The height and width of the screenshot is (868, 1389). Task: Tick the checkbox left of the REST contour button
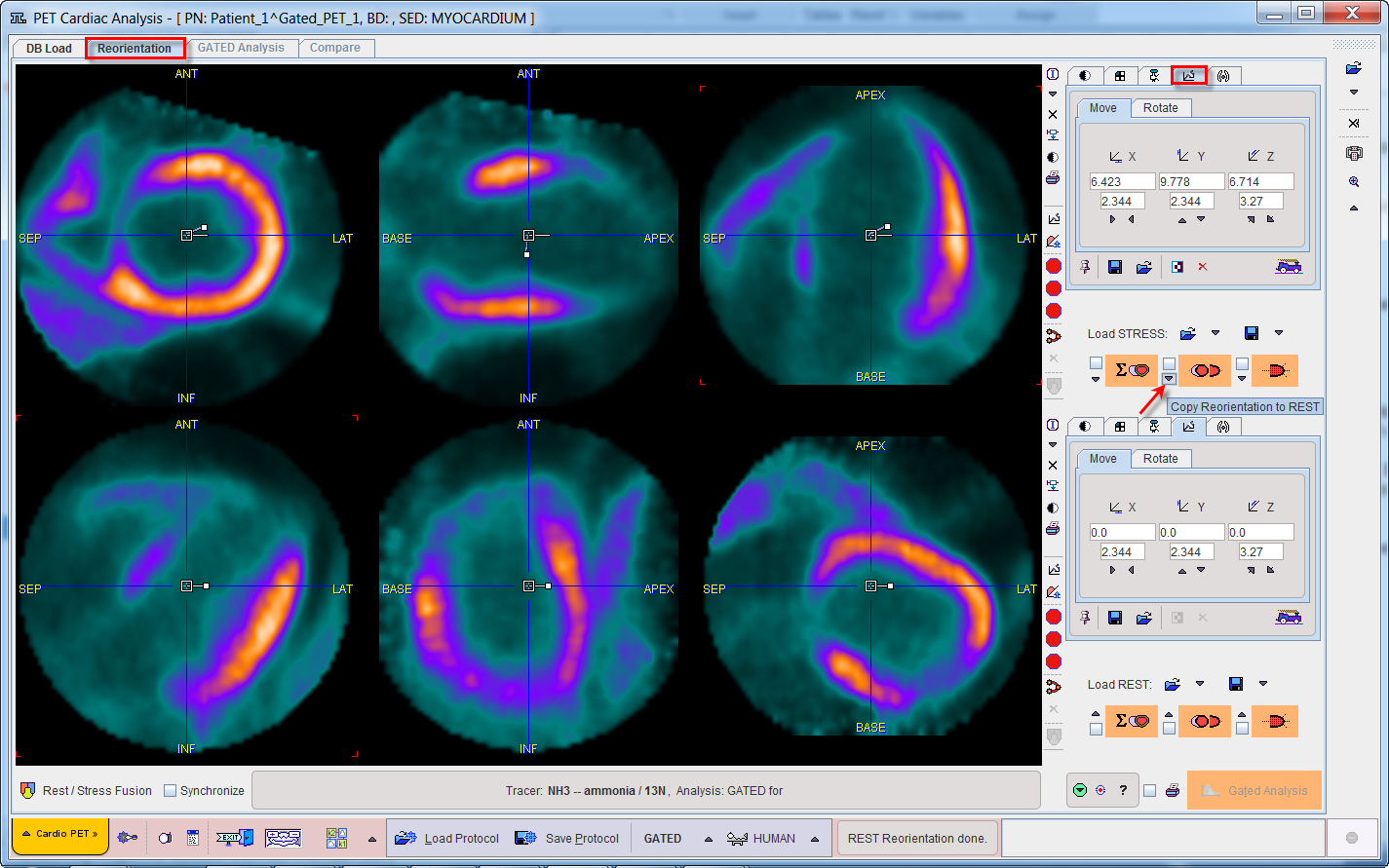tap(1242, 728)
